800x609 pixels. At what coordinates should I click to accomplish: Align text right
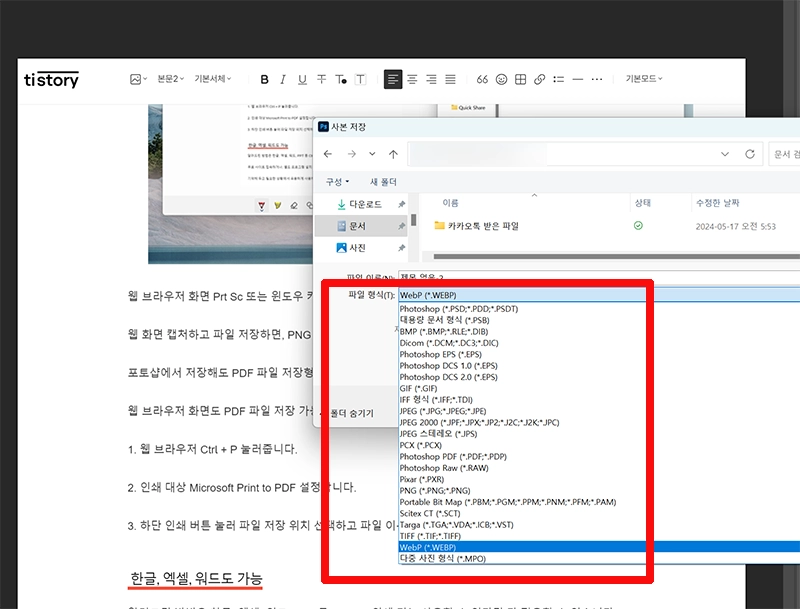431,79
